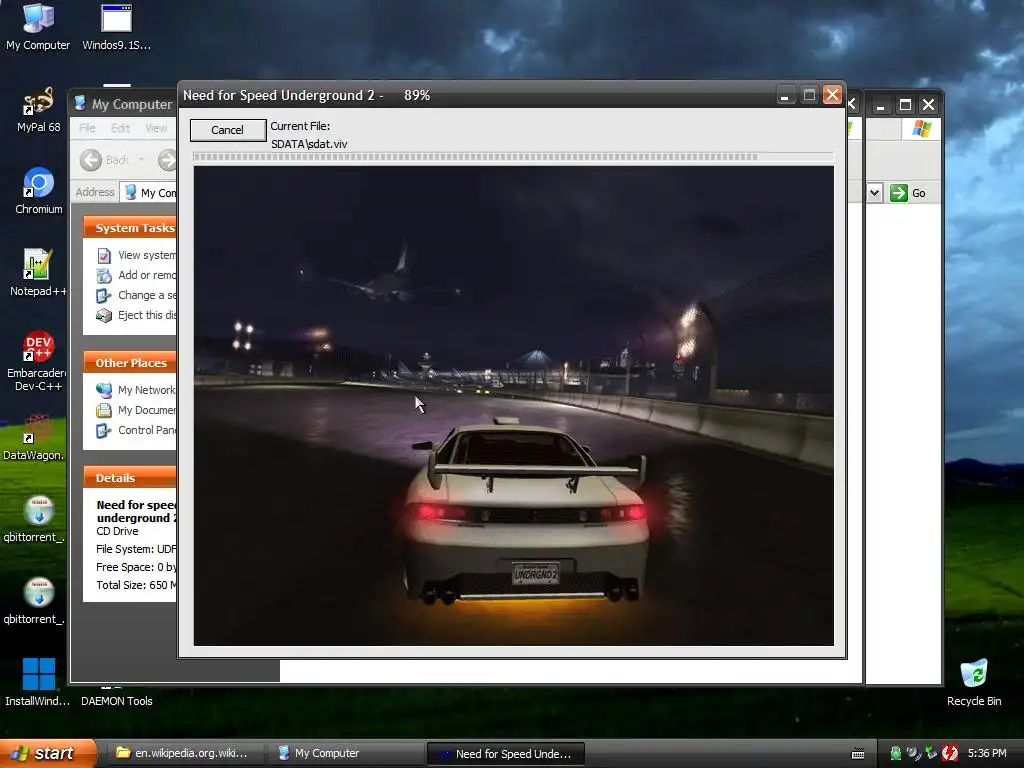1024x768 pixels.
Task: Open InstallWind desktop icon
Action: 37,683
